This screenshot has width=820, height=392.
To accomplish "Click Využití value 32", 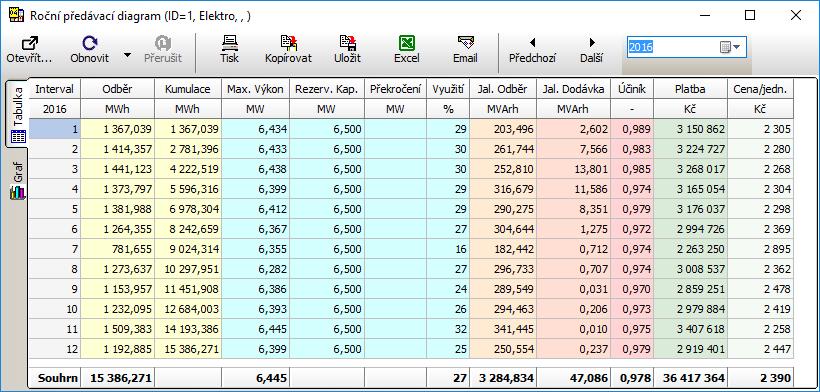I will [x=448, y=329].
